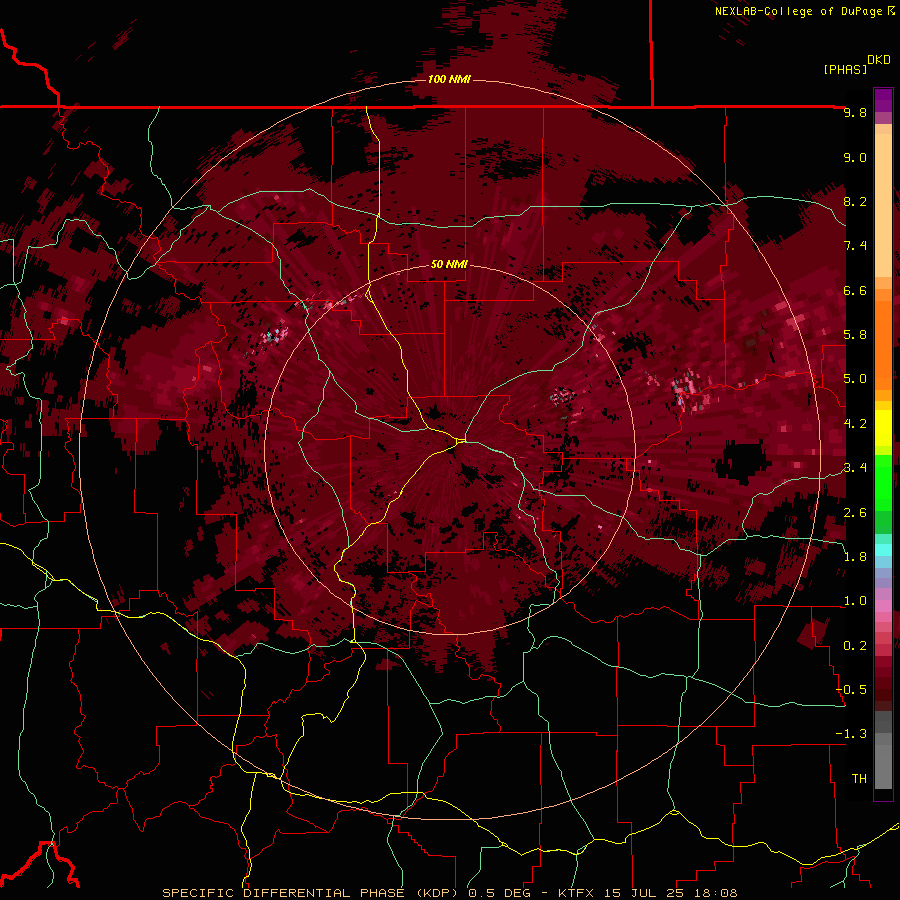
Task: Pick the pink color bar segment near 1.0
Action: 883,604
